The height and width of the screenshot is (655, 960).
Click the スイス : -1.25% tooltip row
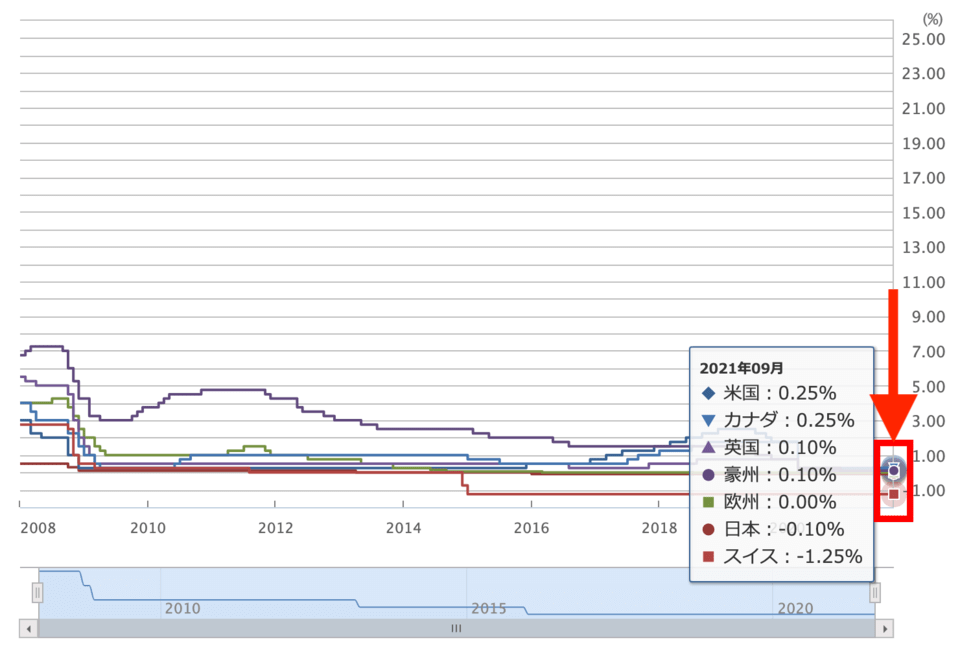pos(782,556)
